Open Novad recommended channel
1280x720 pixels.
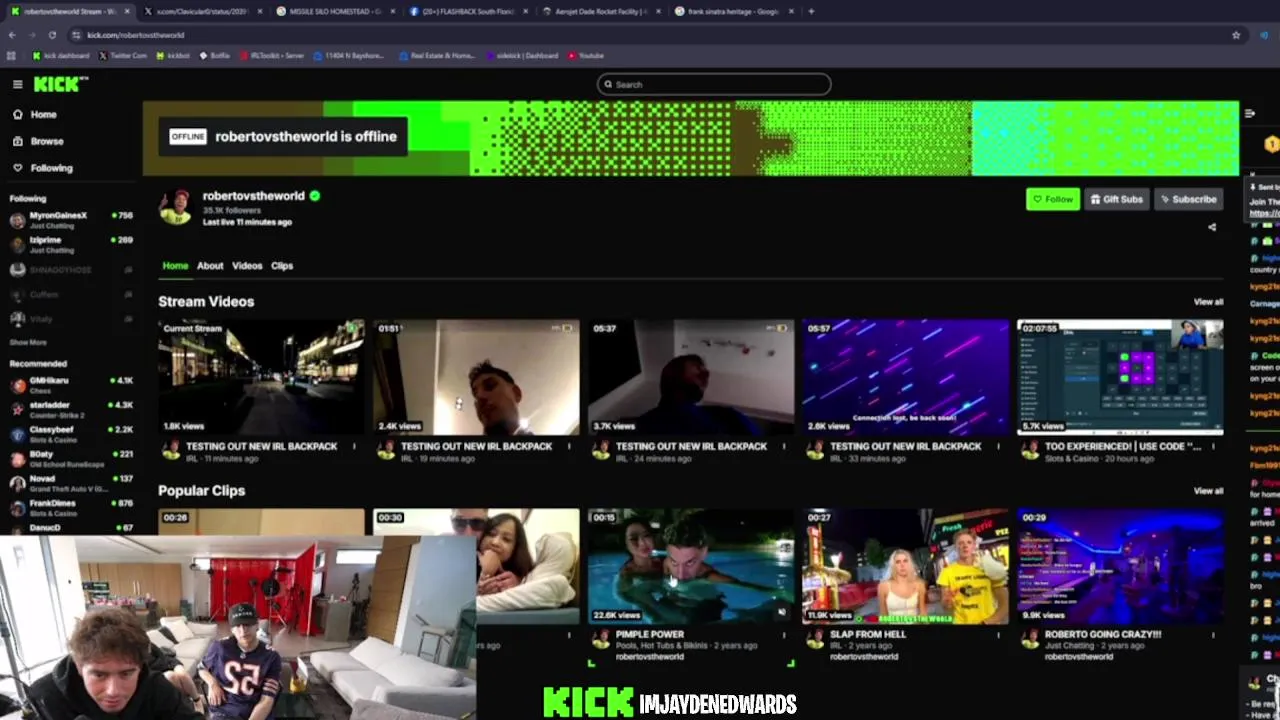click(x=70, y=483)
